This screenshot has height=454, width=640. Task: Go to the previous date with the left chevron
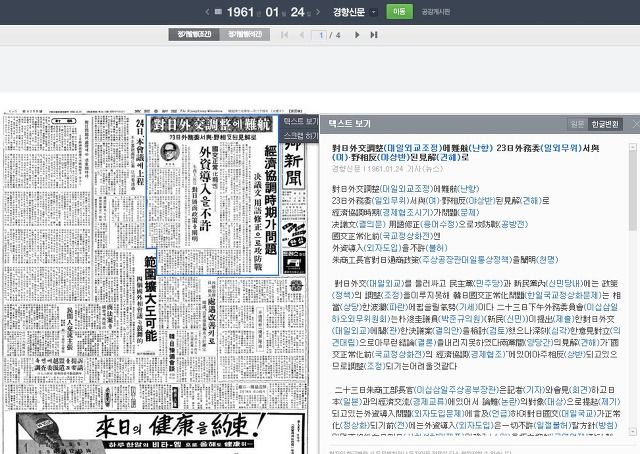(x=207, y=12)
